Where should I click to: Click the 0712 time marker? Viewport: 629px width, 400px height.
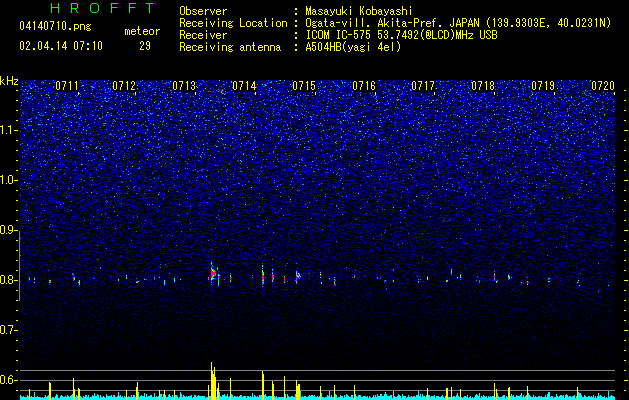point(124,85)
